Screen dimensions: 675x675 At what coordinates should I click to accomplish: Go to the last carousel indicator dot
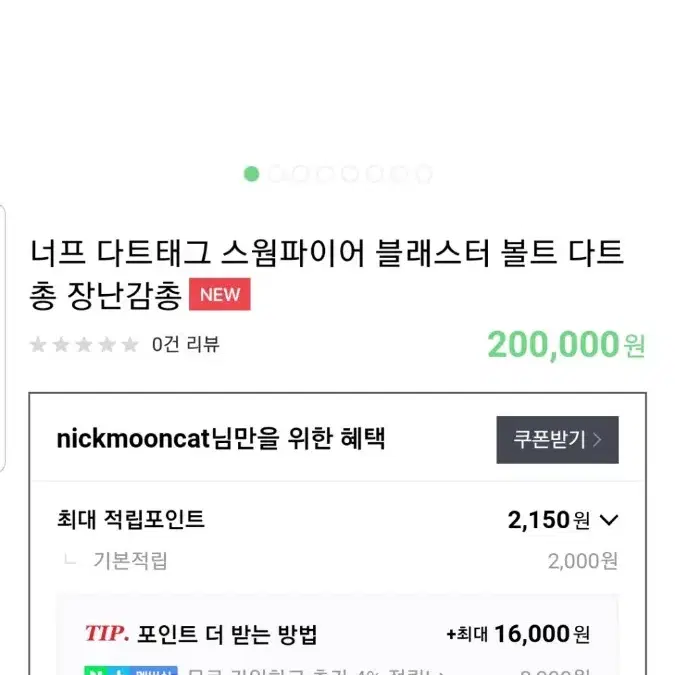point(424,174)
